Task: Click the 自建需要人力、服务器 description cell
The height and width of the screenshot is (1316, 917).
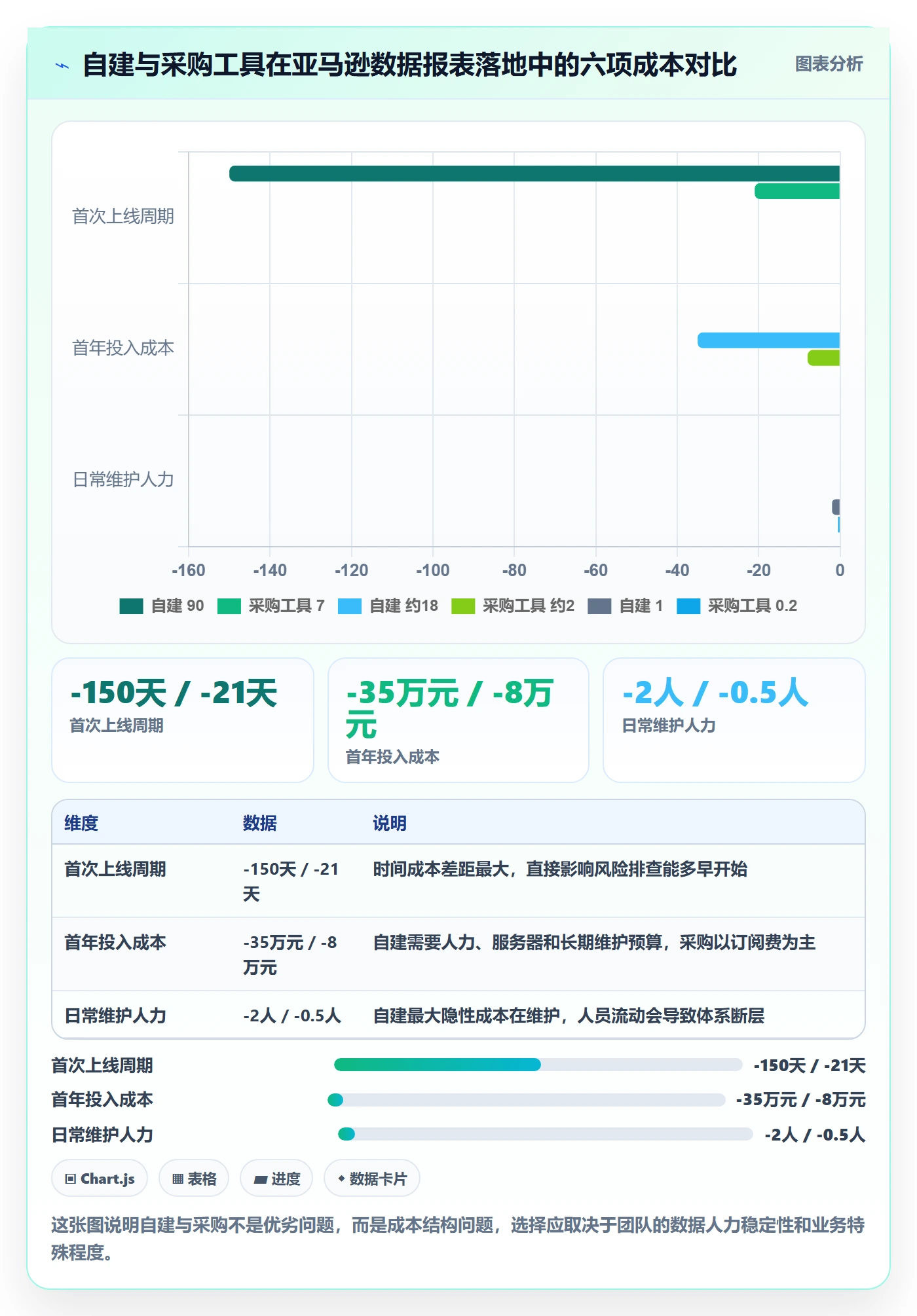Action: coord(594,943)
